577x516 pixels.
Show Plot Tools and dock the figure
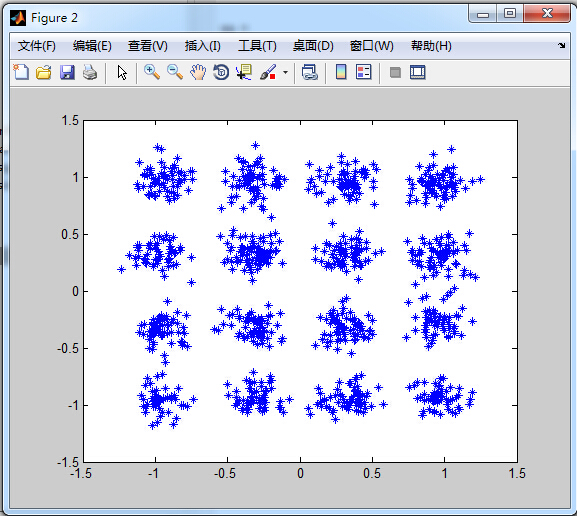(418, 72)
